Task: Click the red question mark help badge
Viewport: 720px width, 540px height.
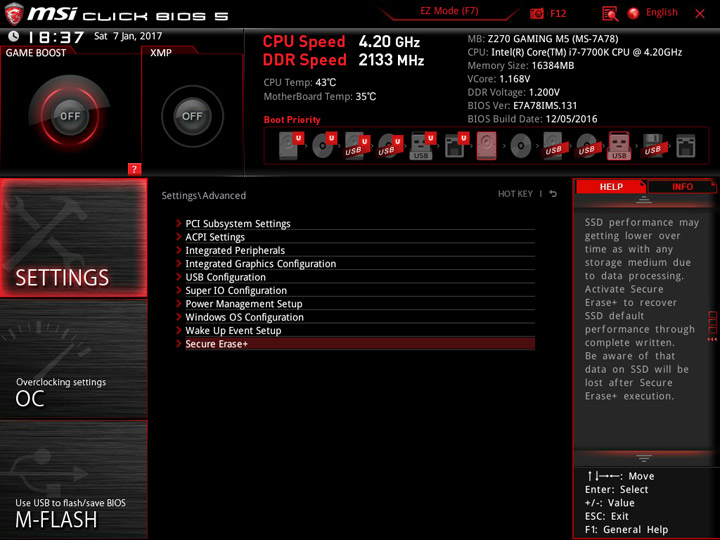Action: (134, 169)
